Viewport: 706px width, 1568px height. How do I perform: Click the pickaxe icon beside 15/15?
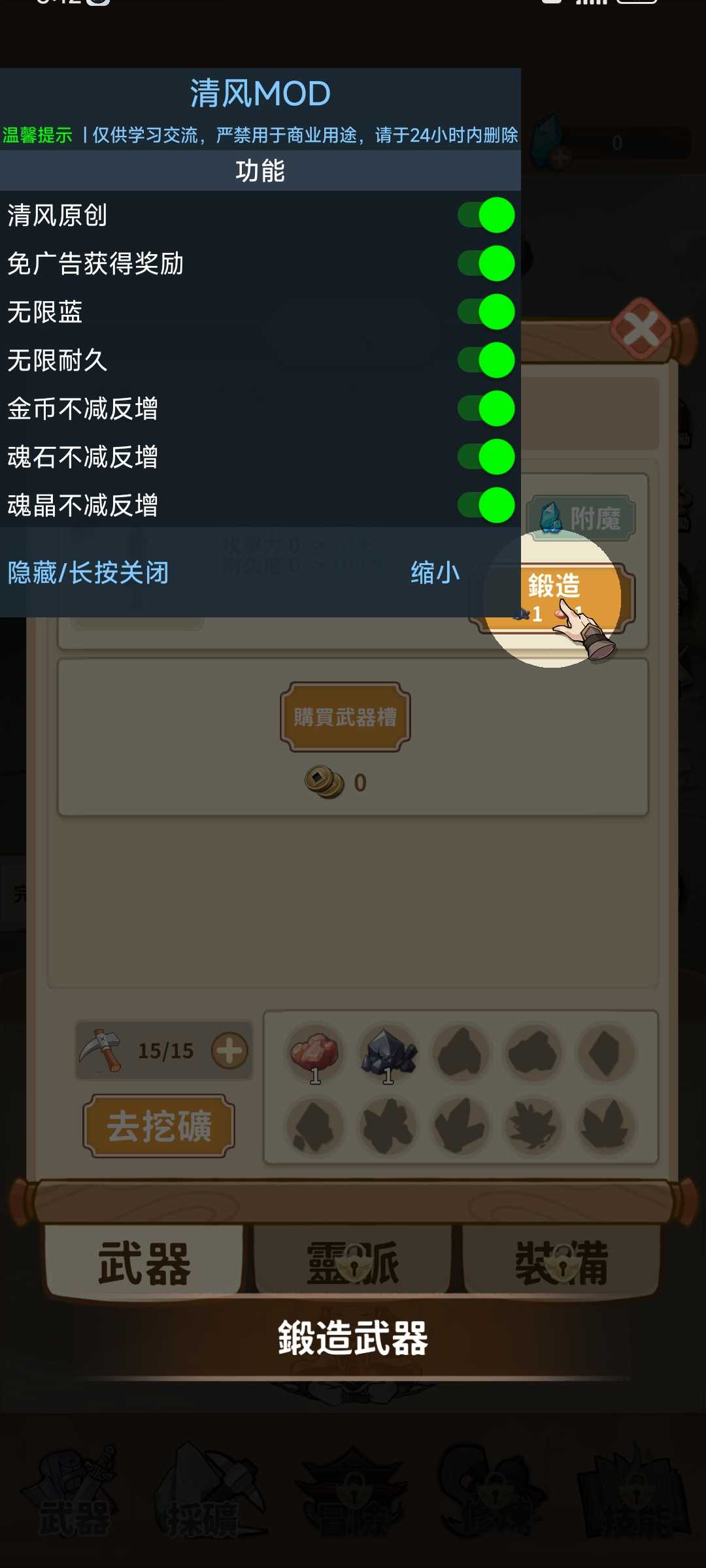100,1050
